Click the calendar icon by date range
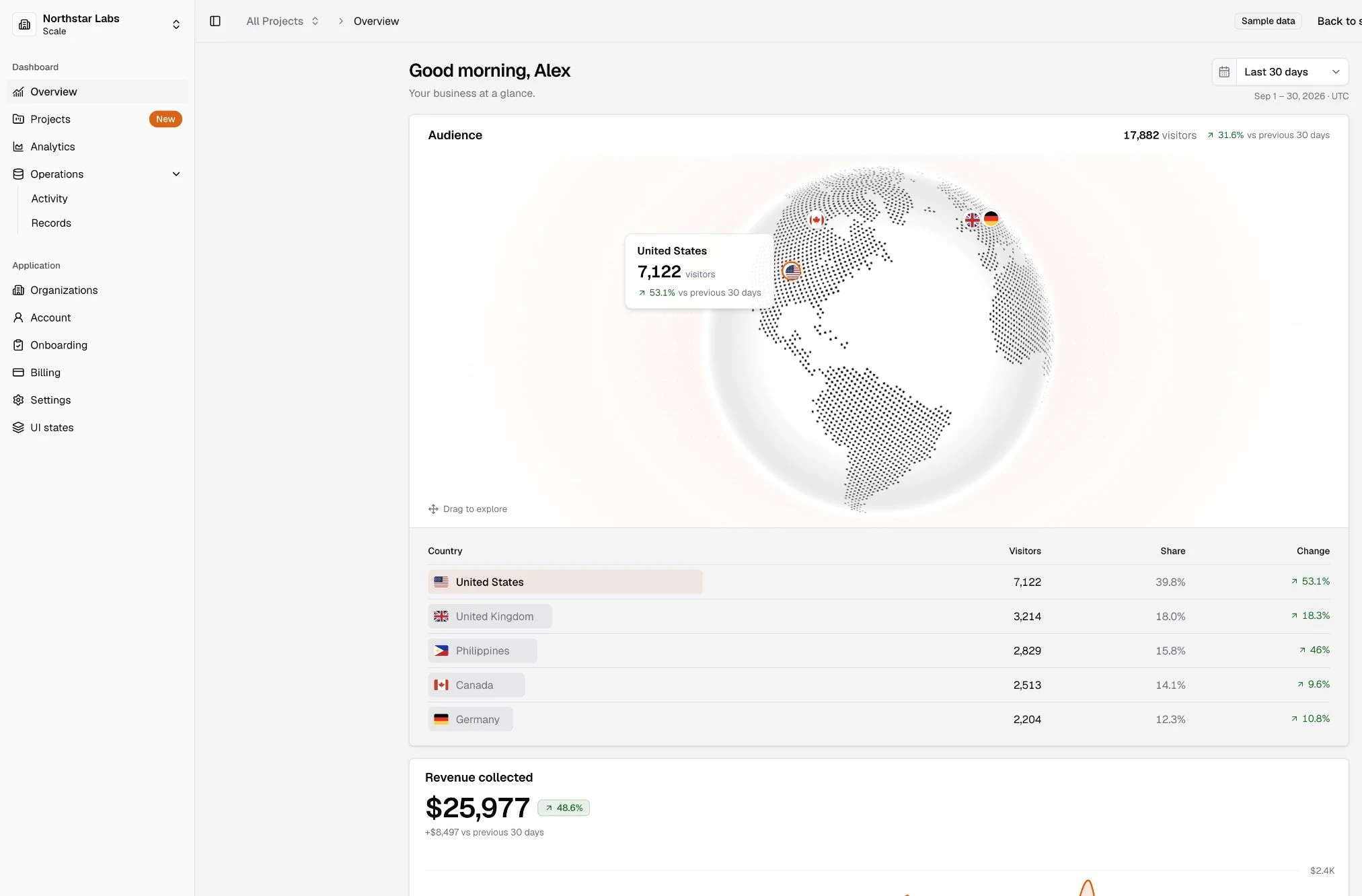Image resolution: width=1362 pixels, height=896 pixels. 1224,72
